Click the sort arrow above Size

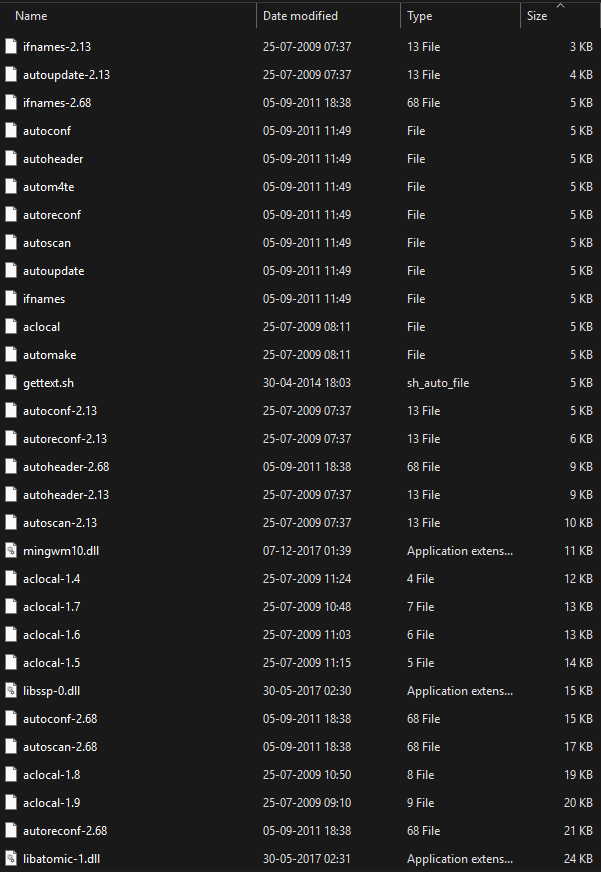point(560,6)
